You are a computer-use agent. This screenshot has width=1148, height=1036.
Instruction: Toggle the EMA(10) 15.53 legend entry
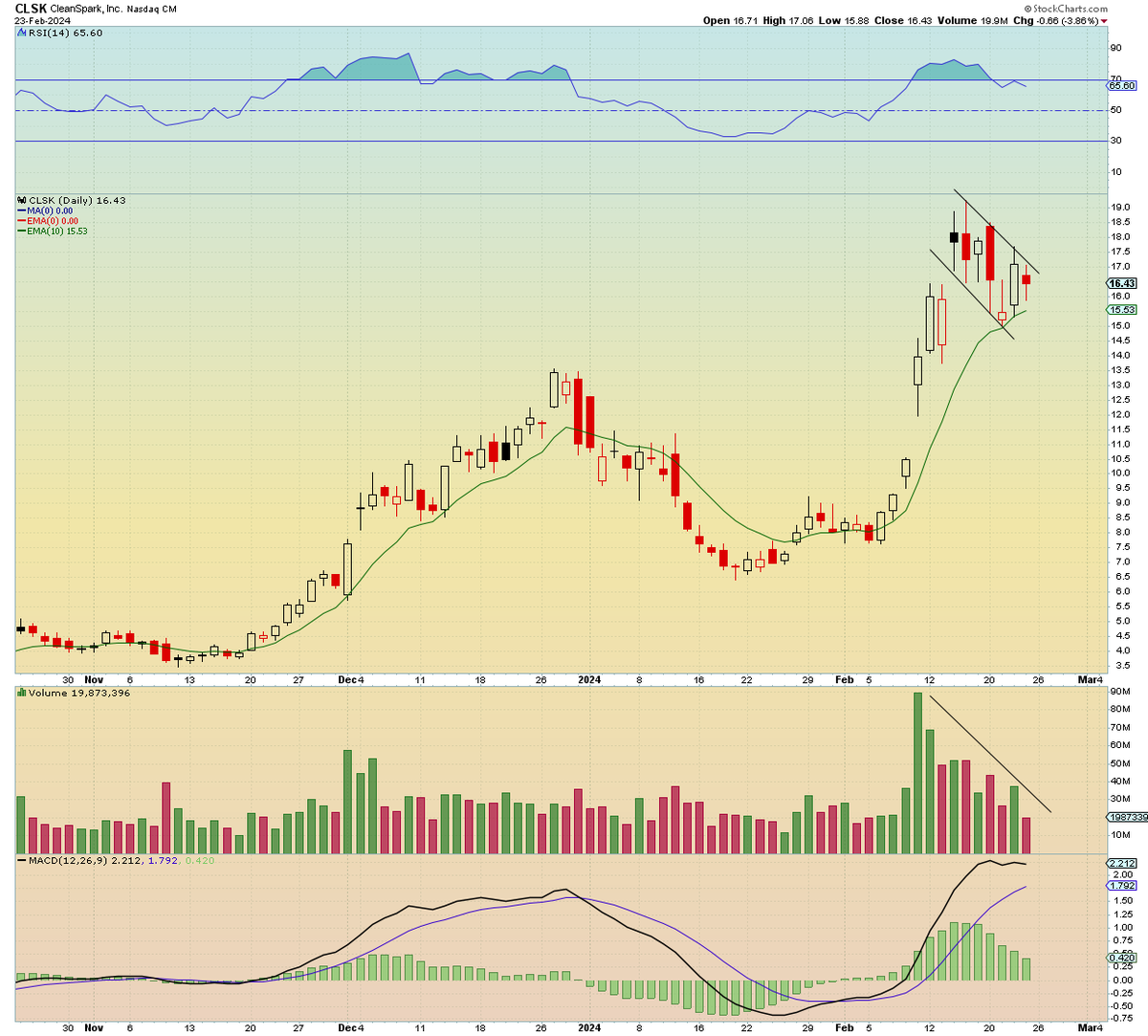pos(55,230)
